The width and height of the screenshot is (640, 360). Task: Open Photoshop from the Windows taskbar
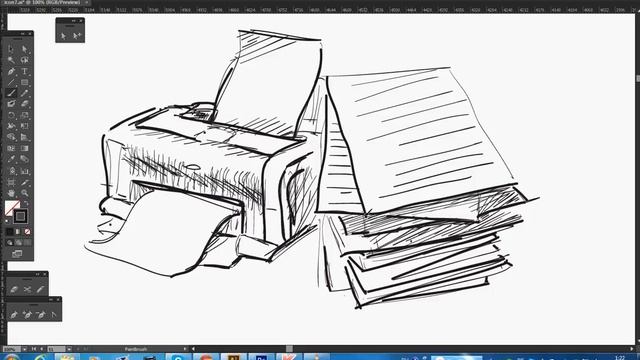coord(261,357)
